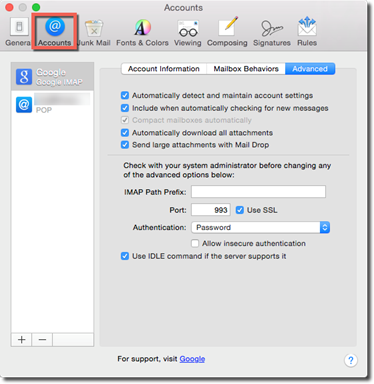Switch to Account Information tab
This screenshot has height=384, width=374.
click(164, 69)
